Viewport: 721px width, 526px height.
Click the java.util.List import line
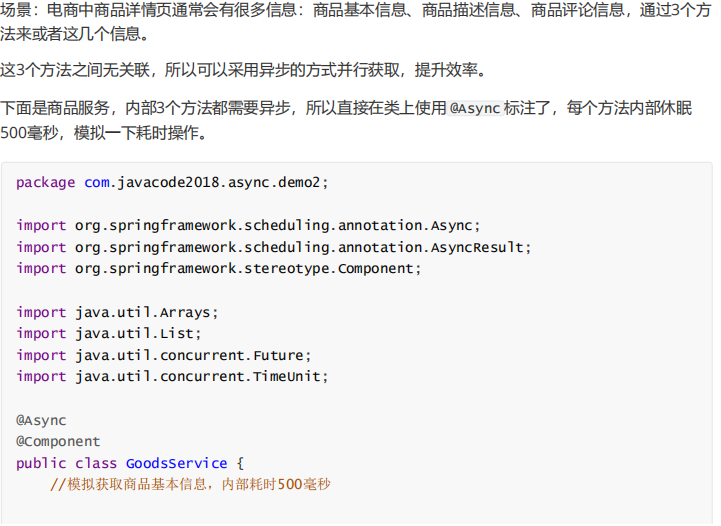click(109, 333)
